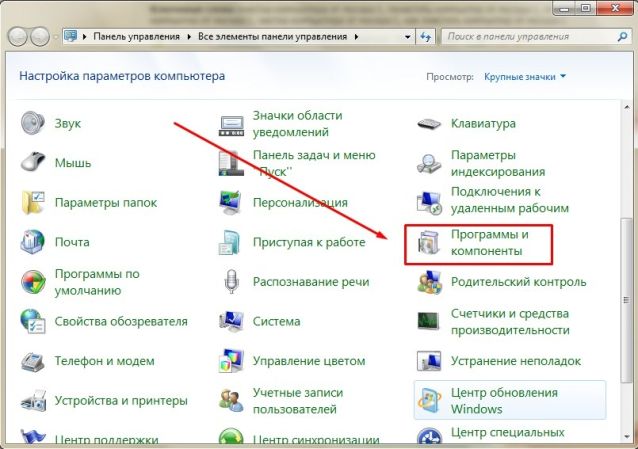Click the Клавиатура text link

[x=483, y=123]
